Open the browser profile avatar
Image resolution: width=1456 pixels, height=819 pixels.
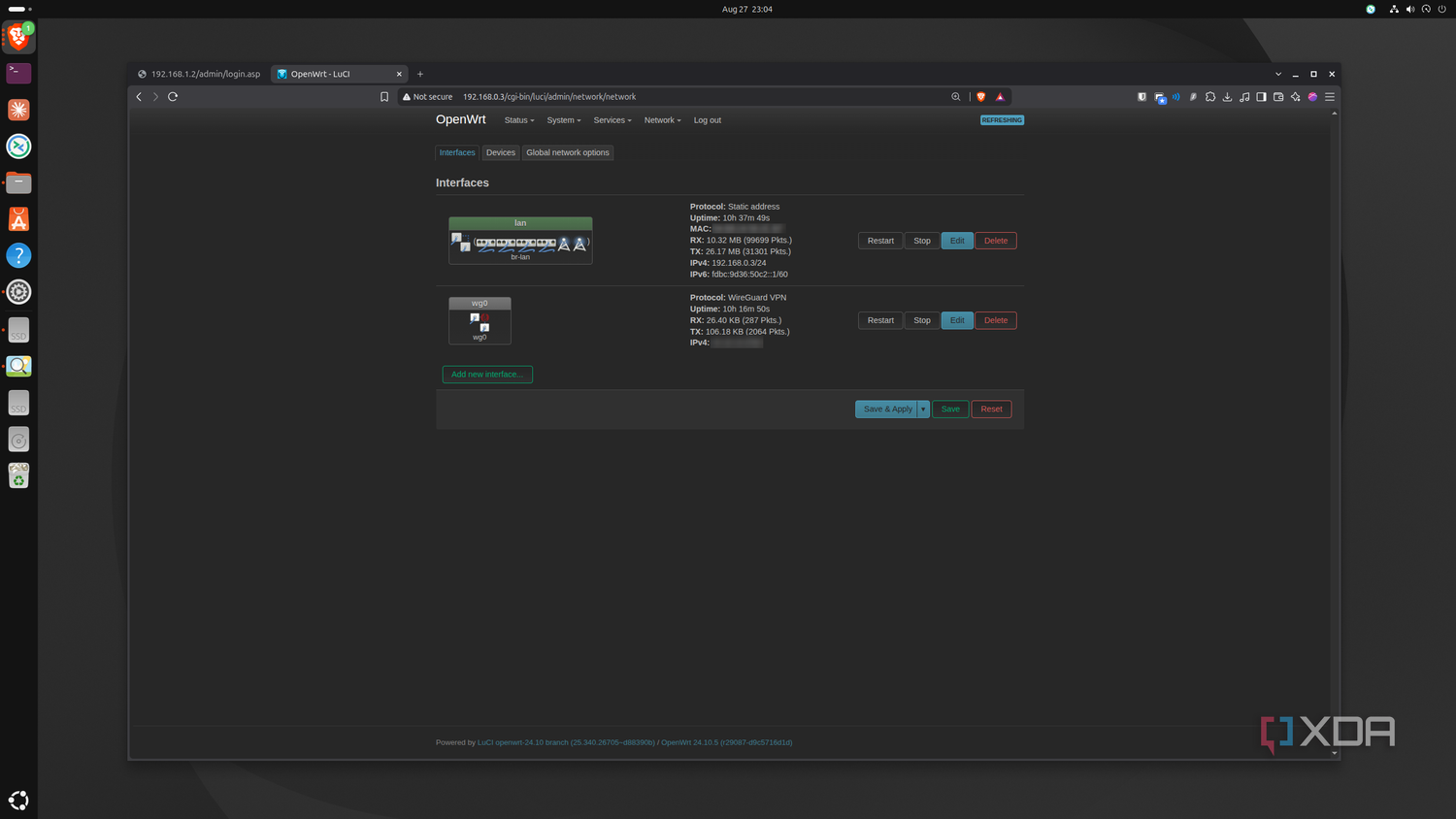click(1312, 97)
